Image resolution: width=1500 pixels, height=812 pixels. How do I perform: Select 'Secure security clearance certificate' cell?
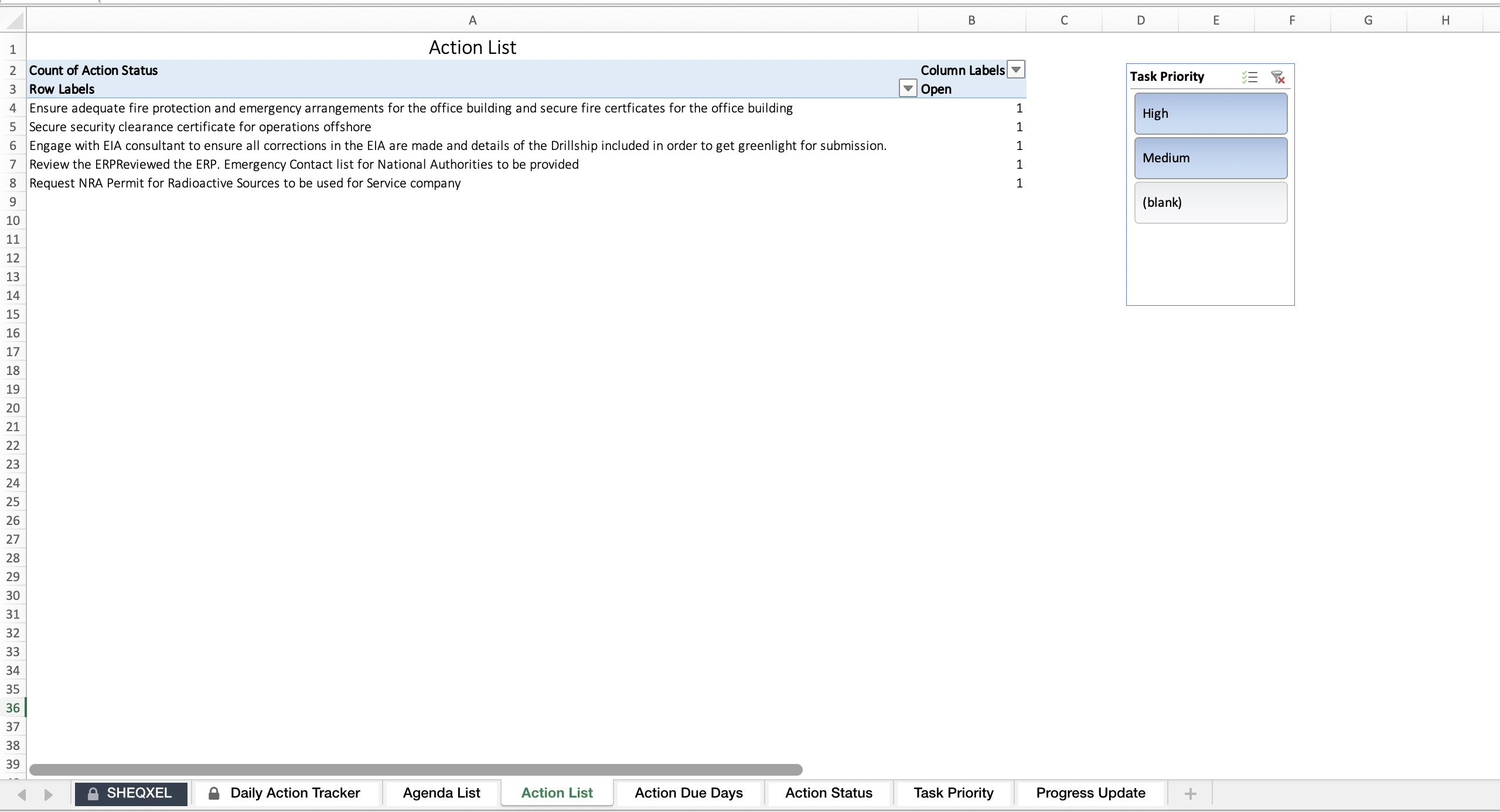(472, 127)
